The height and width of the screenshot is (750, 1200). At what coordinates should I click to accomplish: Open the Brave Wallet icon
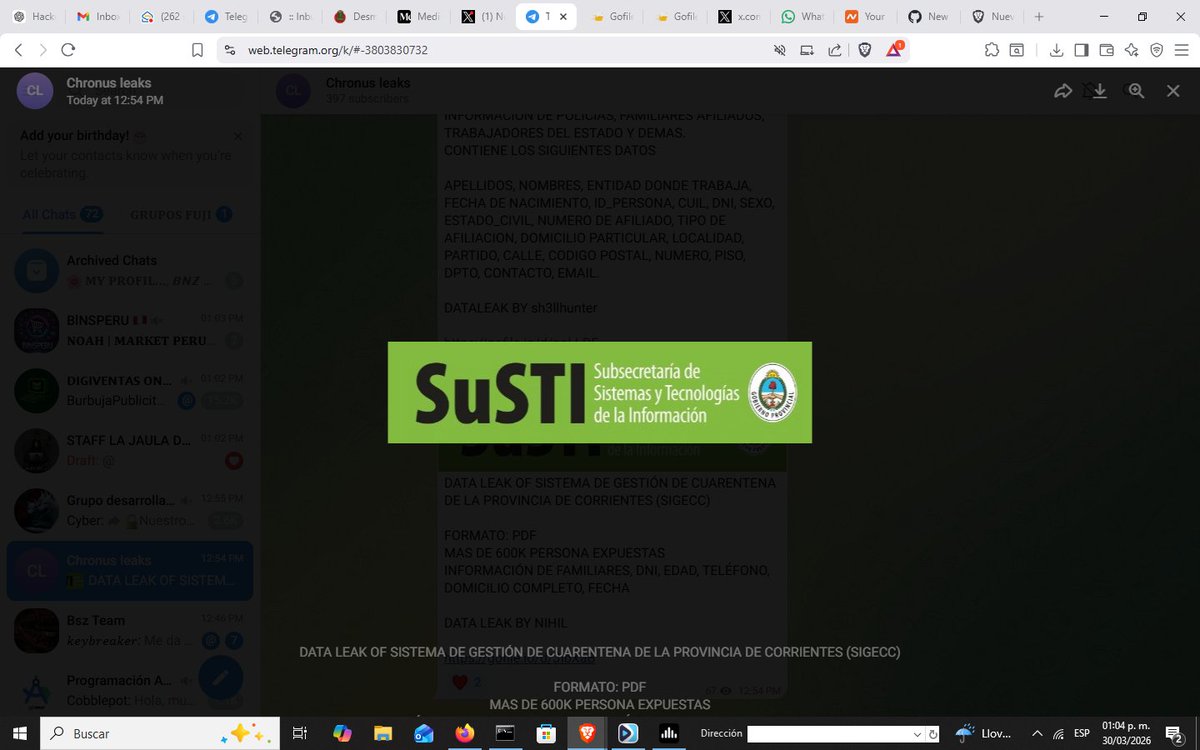click(x=1106, y=50)
